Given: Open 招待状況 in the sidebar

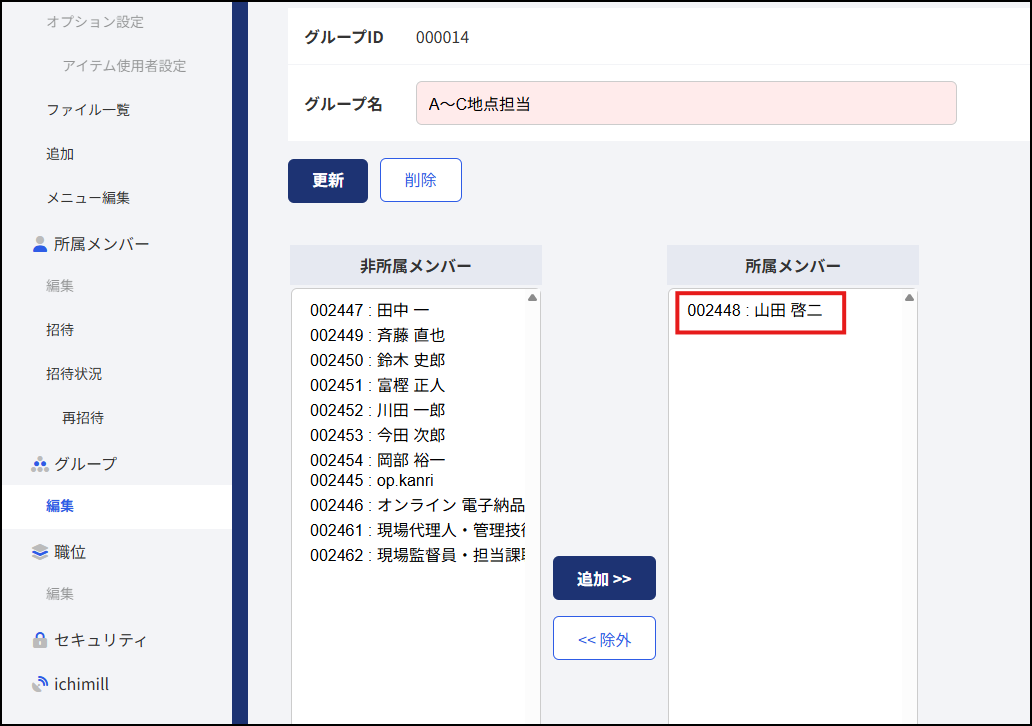Looking at the screenshot, I should tap(74, 374).
